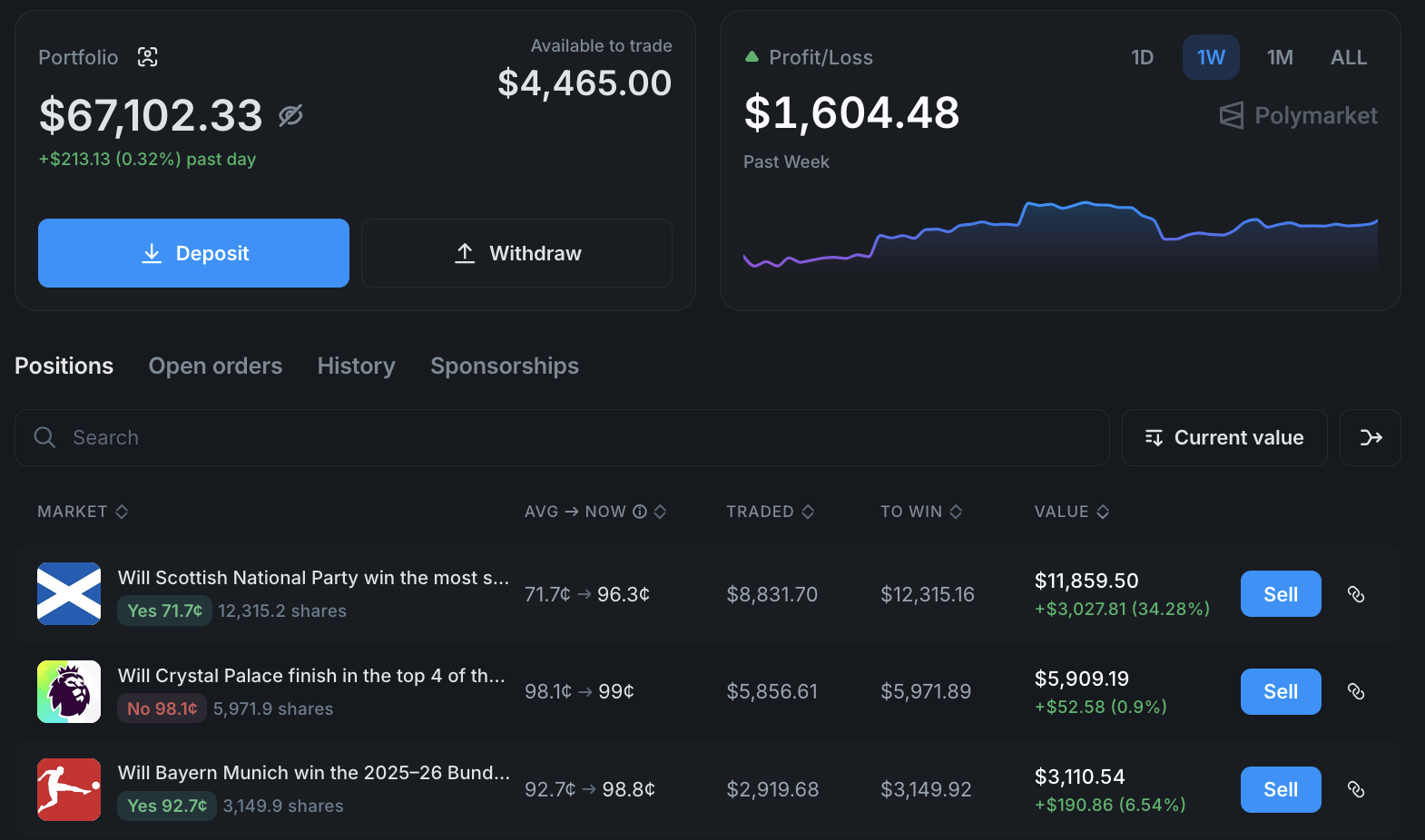1425x840 pixels.
Task: Select the 1D profit/loss timeframe
Action: (1142, 57)
